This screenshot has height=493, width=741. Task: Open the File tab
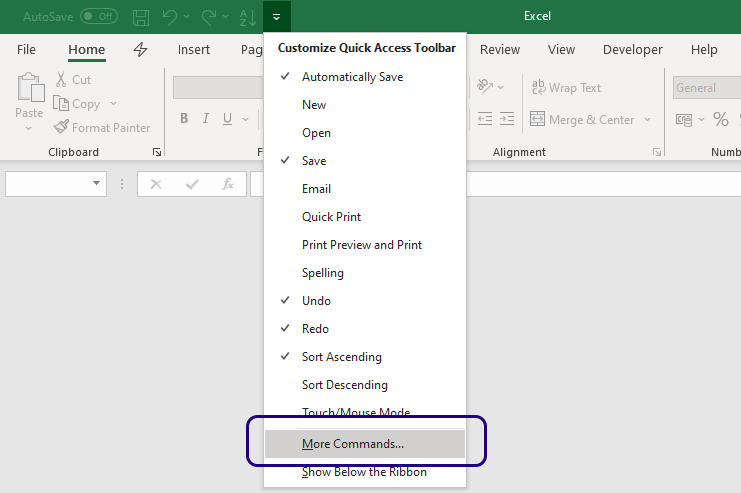pos(26,49)
